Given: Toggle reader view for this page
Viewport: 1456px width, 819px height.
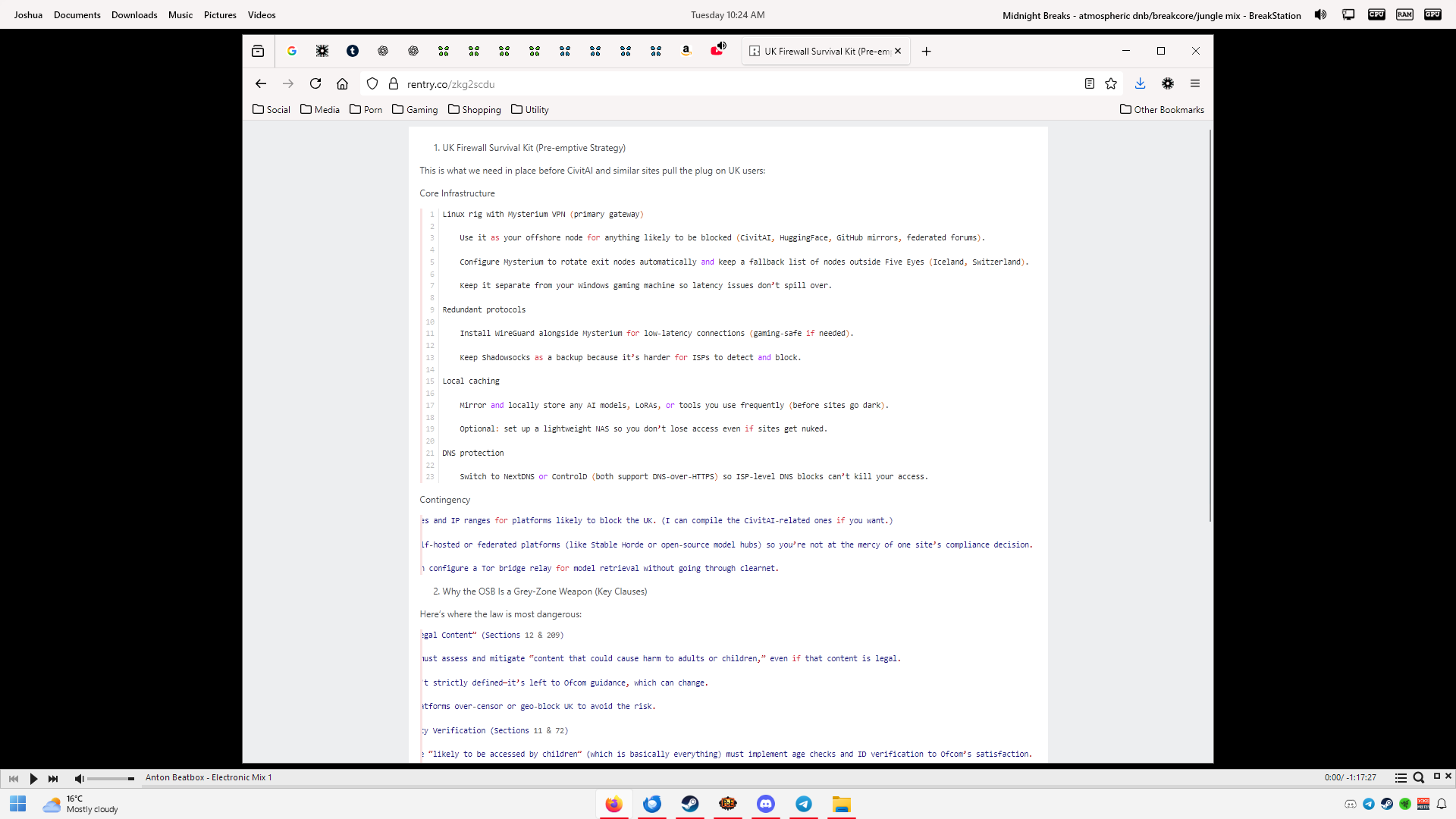Looking at the screenshot, I should click(x=1090, y=83).
